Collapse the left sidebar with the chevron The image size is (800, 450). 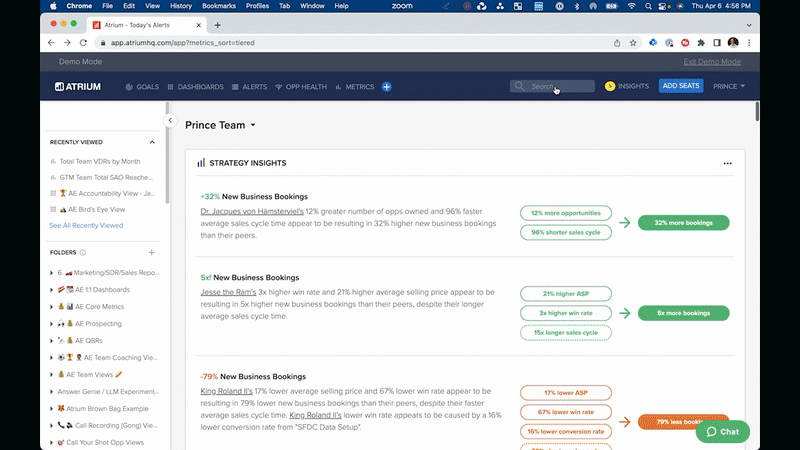point(170,120)
